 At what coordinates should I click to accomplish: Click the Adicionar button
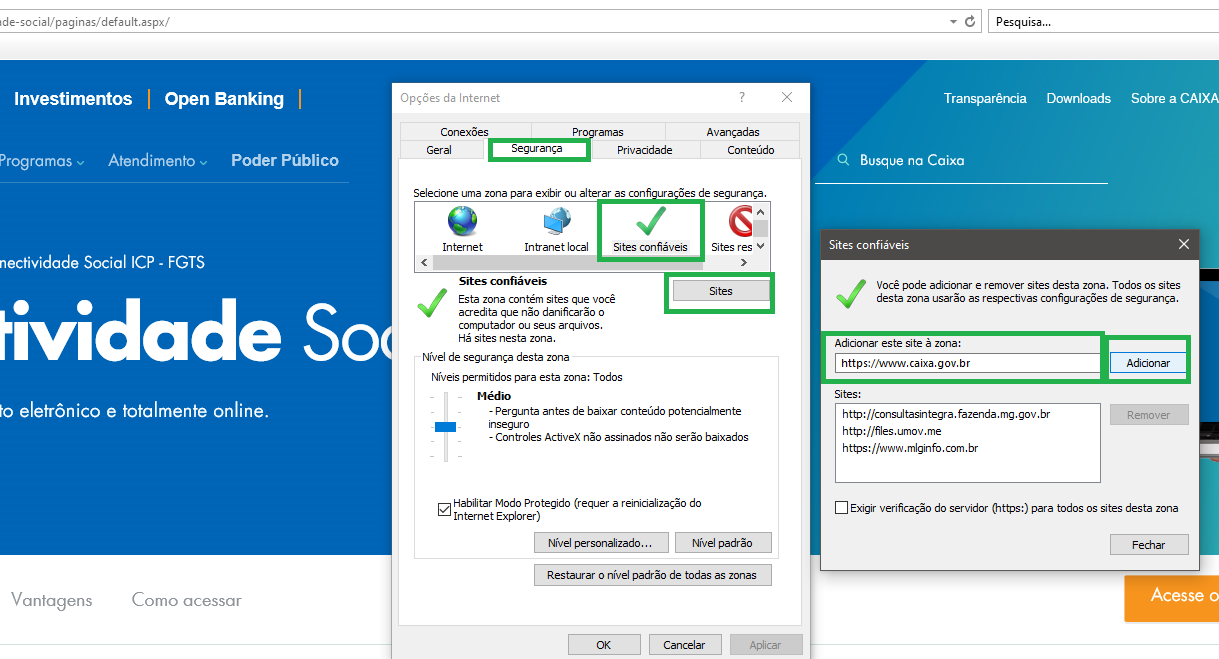click(1147, 363)
